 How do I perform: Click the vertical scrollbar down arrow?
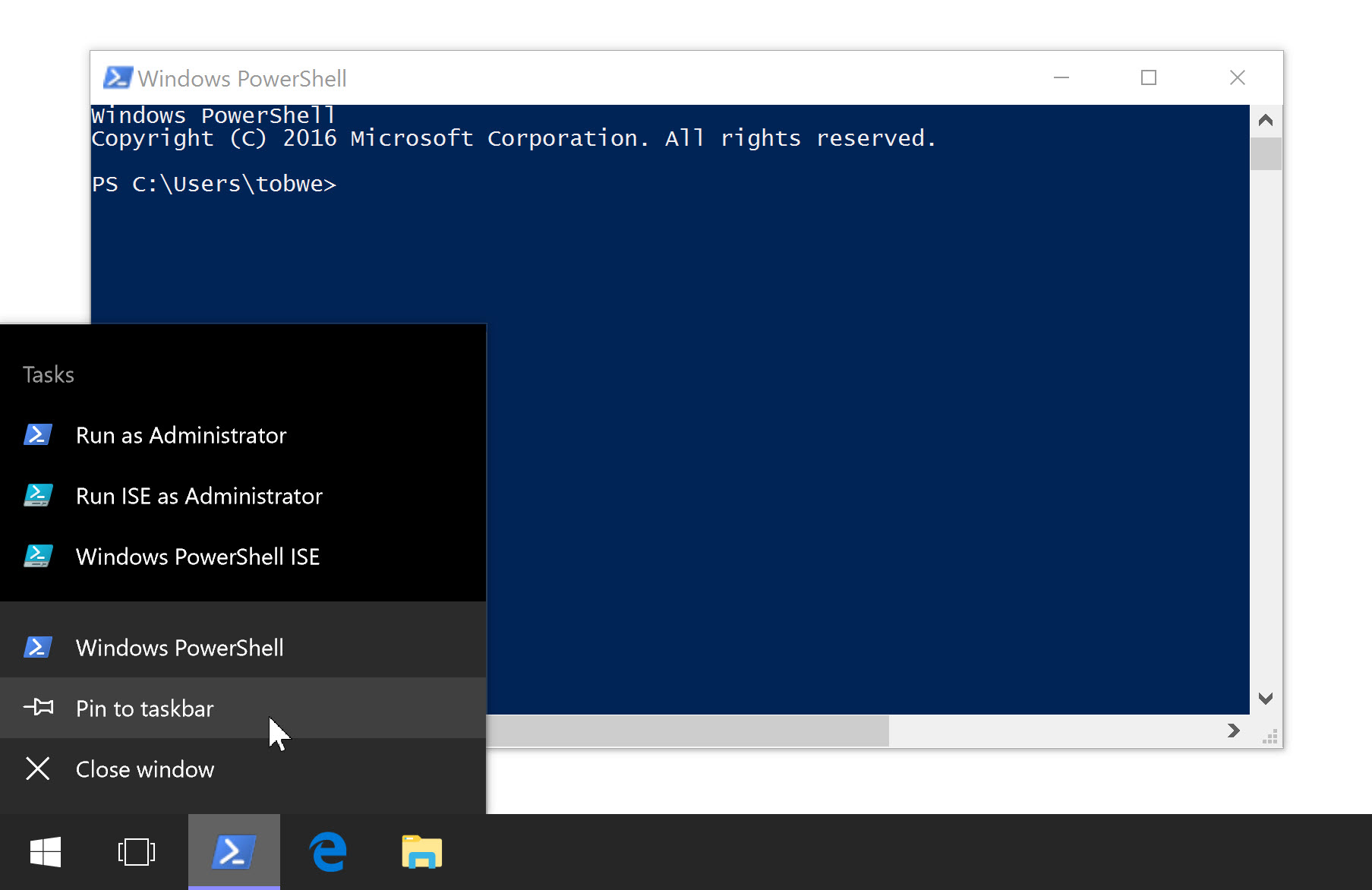tap(1266, 698)
